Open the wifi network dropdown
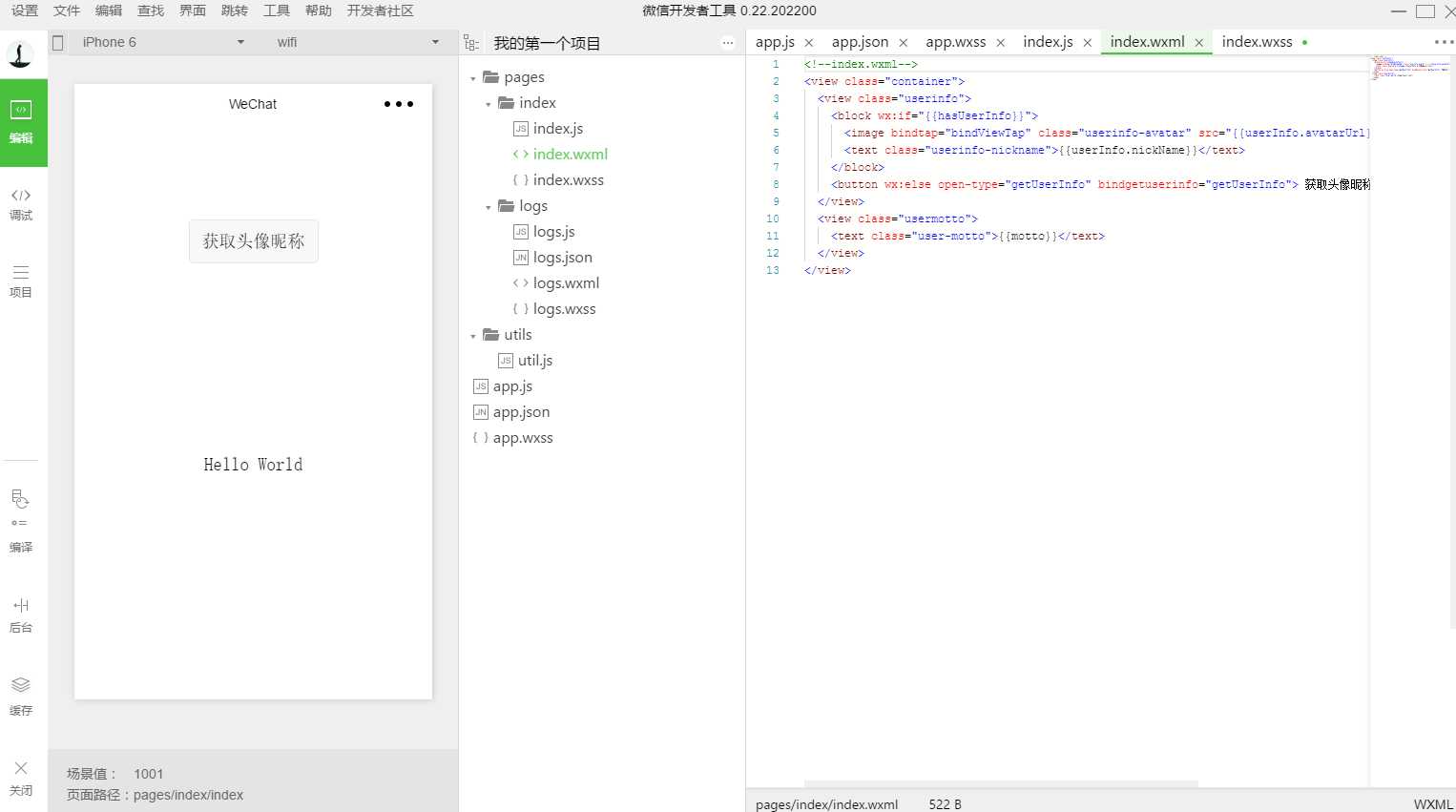This screenshot has width=1456, height=812. [x=358, y=42]
